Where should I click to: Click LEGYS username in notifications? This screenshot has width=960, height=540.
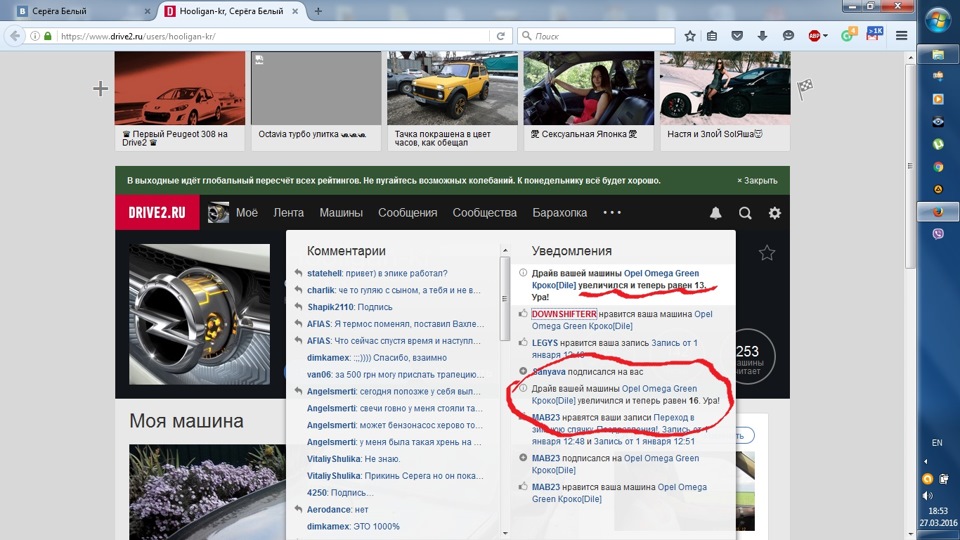[545, 343]
